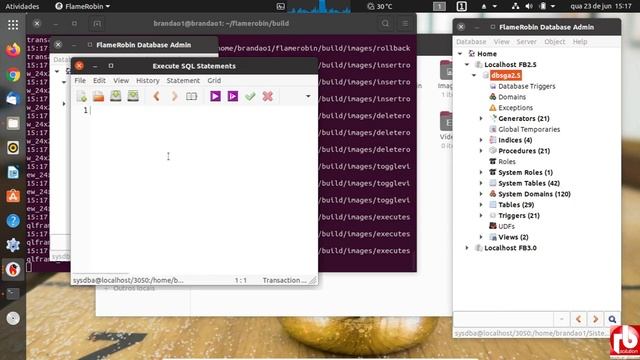Screen dimensions: 640x360
Task: Collapse the dbsga2.5 database node
Action: (x=474, y=75)
